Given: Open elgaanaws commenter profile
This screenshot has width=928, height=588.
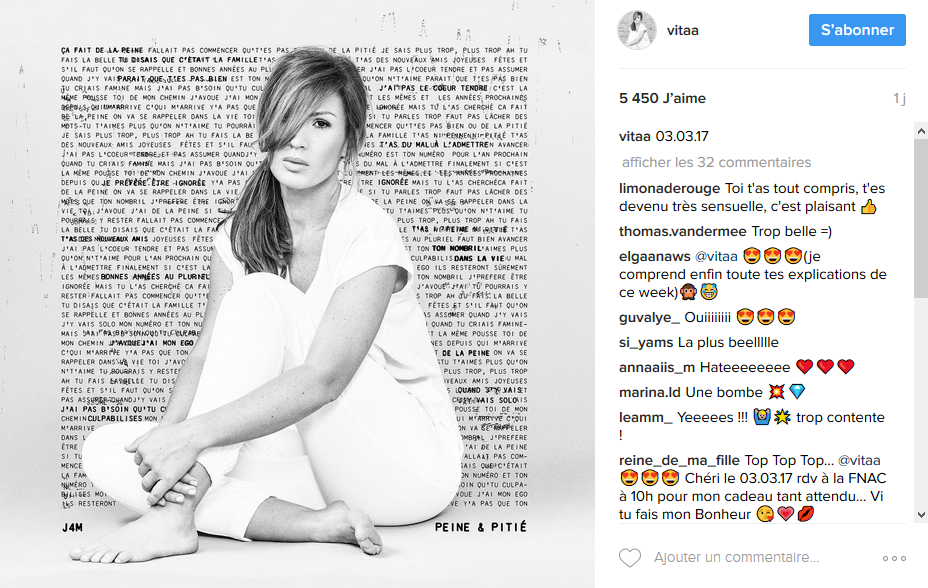Looking at the screenshot, I should [x=655, y=256].
